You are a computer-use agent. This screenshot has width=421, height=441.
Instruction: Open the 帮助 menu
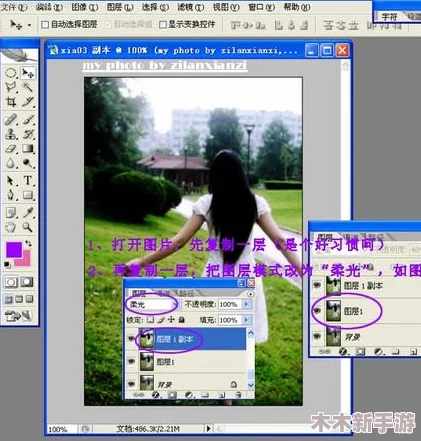pyautogui.click(x=297, y=7)
